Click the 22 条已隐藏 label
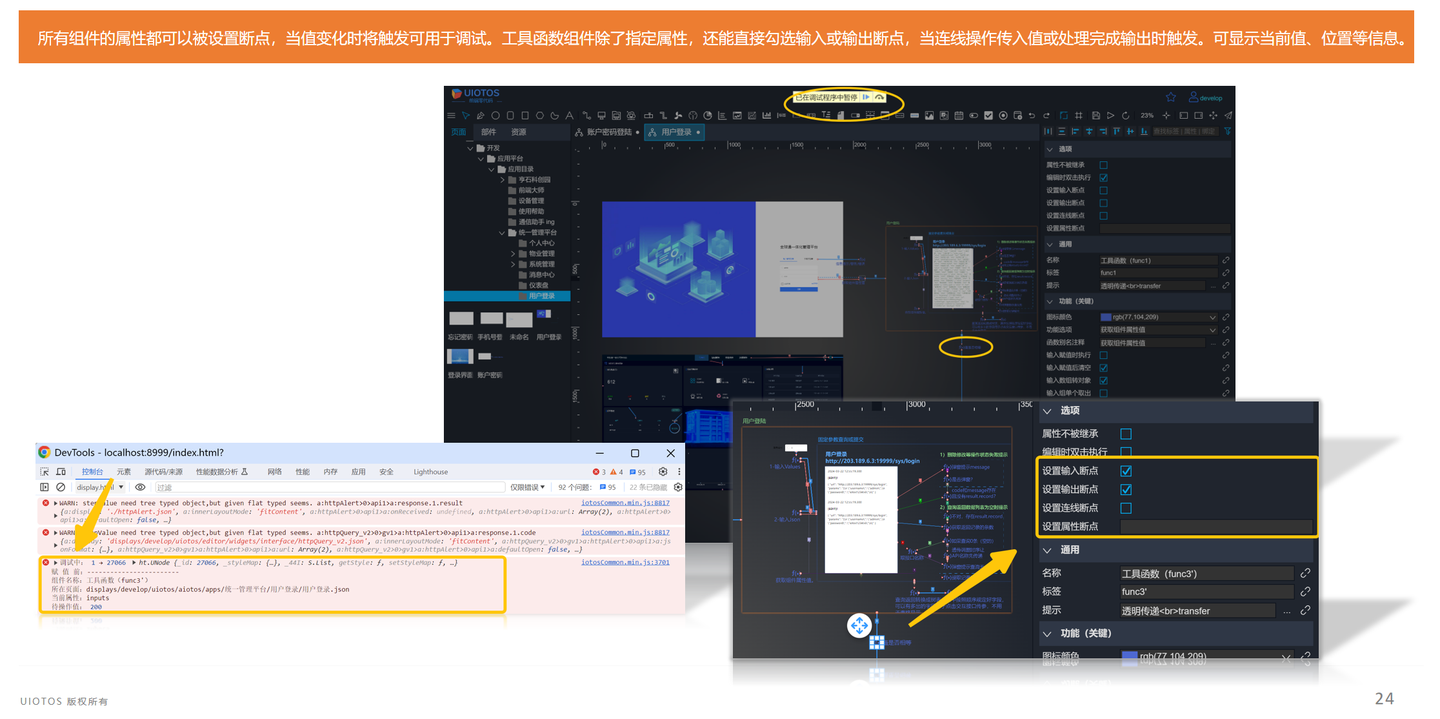This screenshot has width=1440, height=719. pos(646,487)
